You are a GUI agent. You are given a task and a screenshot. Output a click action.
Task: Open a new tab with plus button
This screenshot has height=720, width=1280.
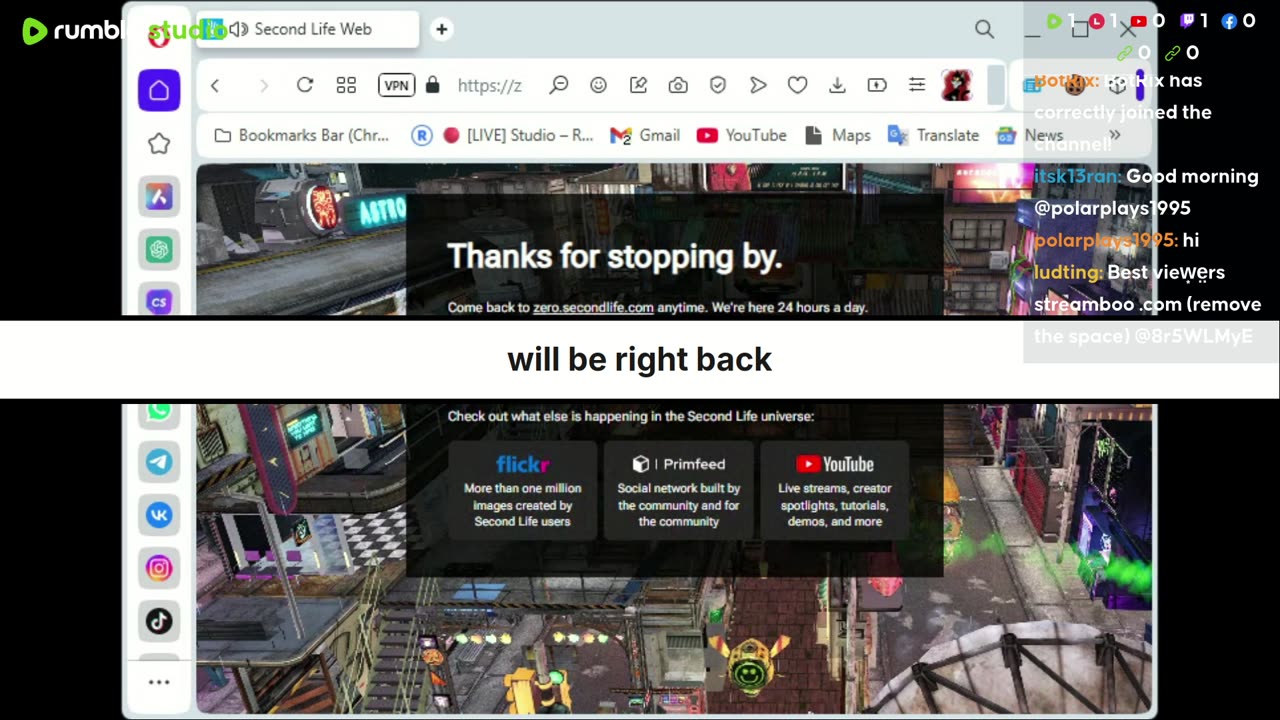(x=441, y=29)
